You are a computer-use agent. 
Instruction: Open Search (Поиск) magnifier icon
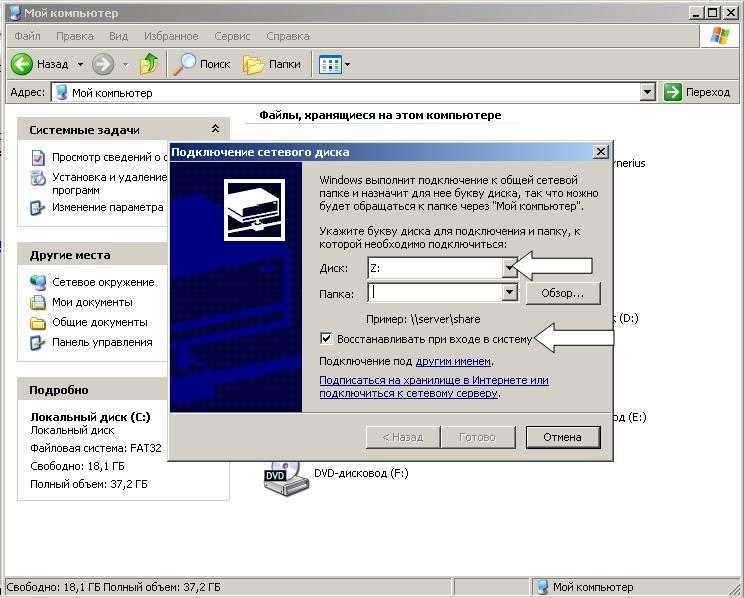coord(184,64)
